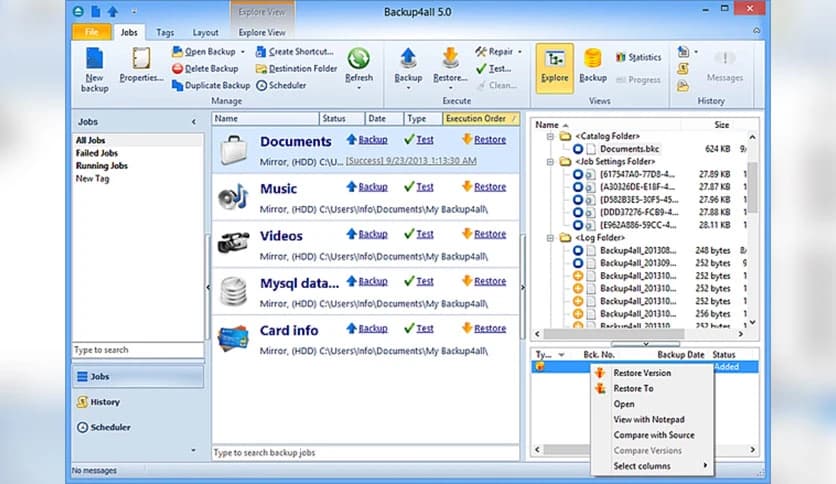The image size is (836, 484).
Task: Choose Restore Version in the context menu
Action: click(642, 373)
